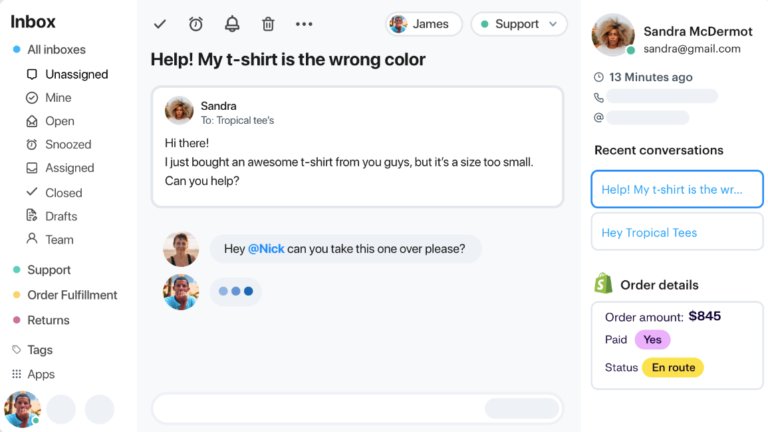Screen dimensions: 768x432
Task: Snooze conversation using alarm clock icon
Action: click(x=196, y=24)
